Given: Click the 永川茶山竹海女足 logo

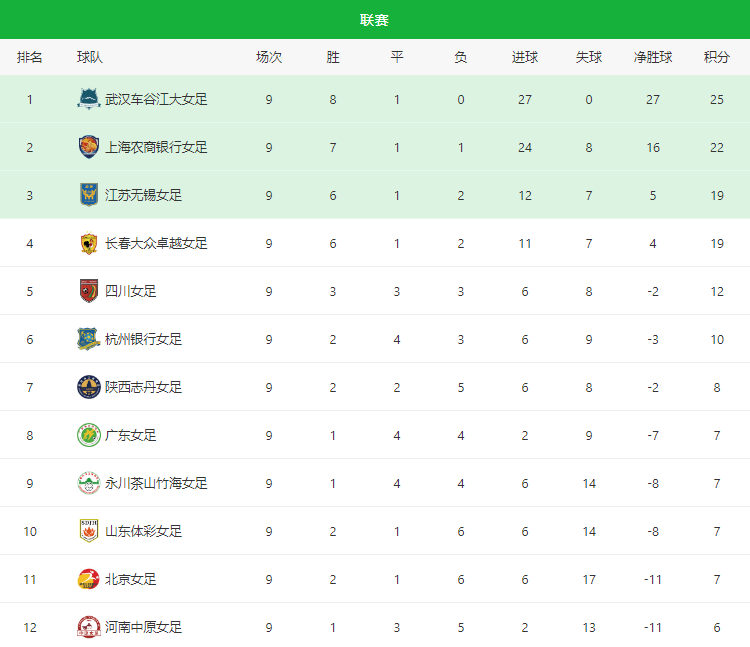Looking at the screenshot, I should click(88, 483).
